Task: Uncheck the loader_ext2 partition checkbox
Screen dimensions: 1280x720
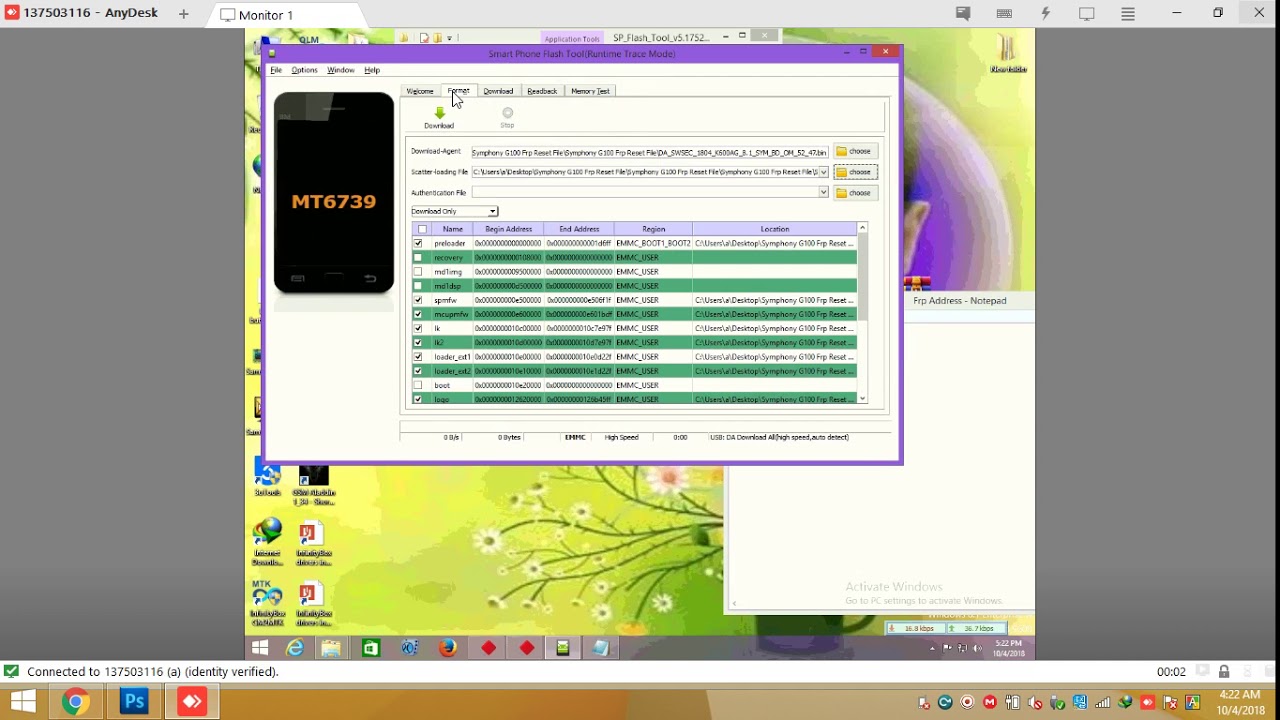Action: coord(418,371)
